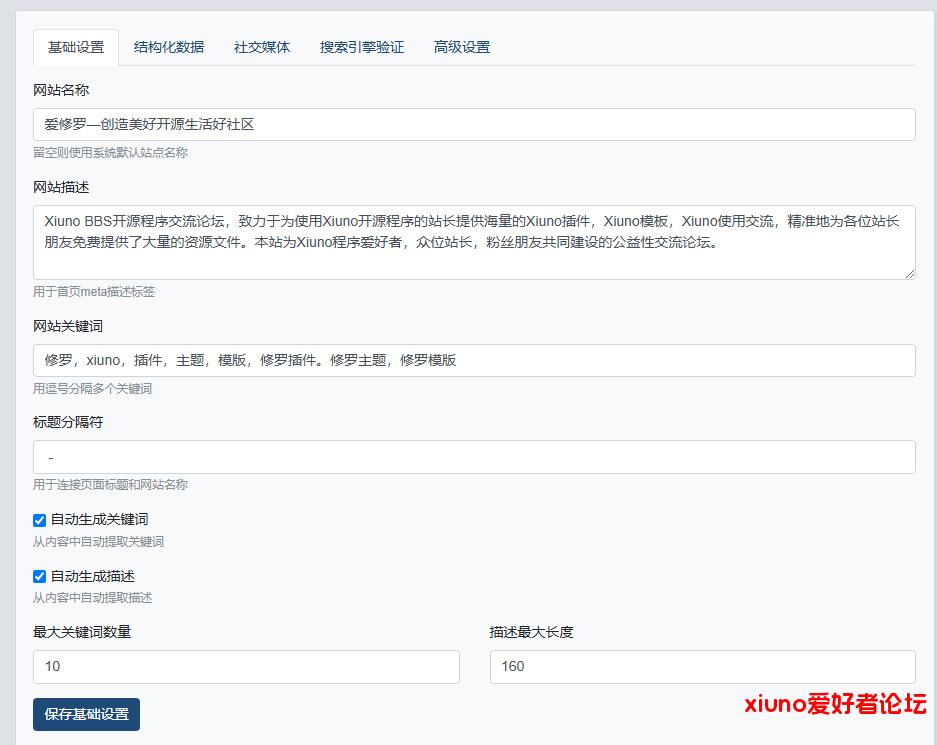Click inside the 网站名称 site name field
Image resolution: width=937 pixels, height=745 pixels.
[468, 124]
